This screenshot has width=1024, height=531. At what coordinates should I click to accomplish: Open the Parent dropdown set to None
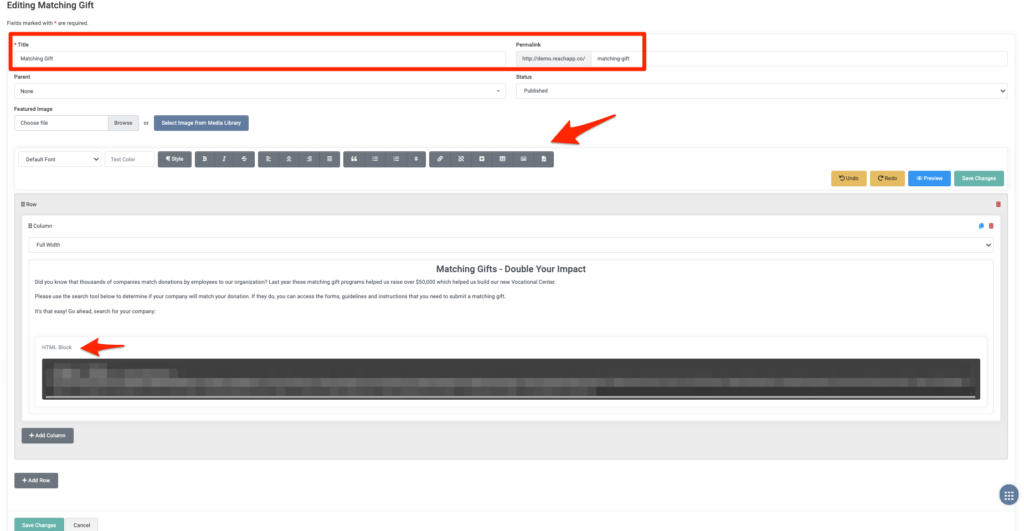click(260, 91)
